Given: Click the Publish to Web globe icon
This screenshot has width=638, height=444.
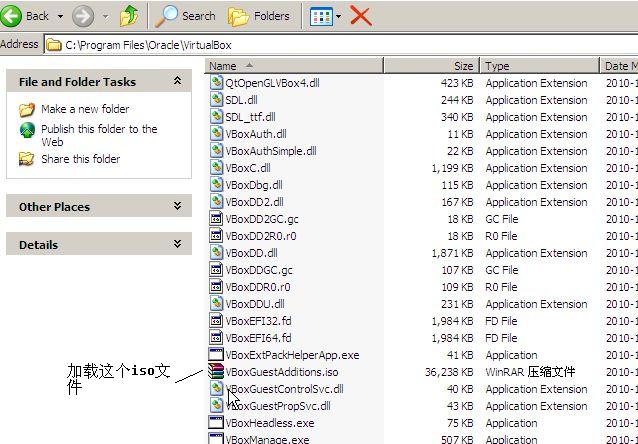Looking at the screenshot, I should click(x=27, y=130).
